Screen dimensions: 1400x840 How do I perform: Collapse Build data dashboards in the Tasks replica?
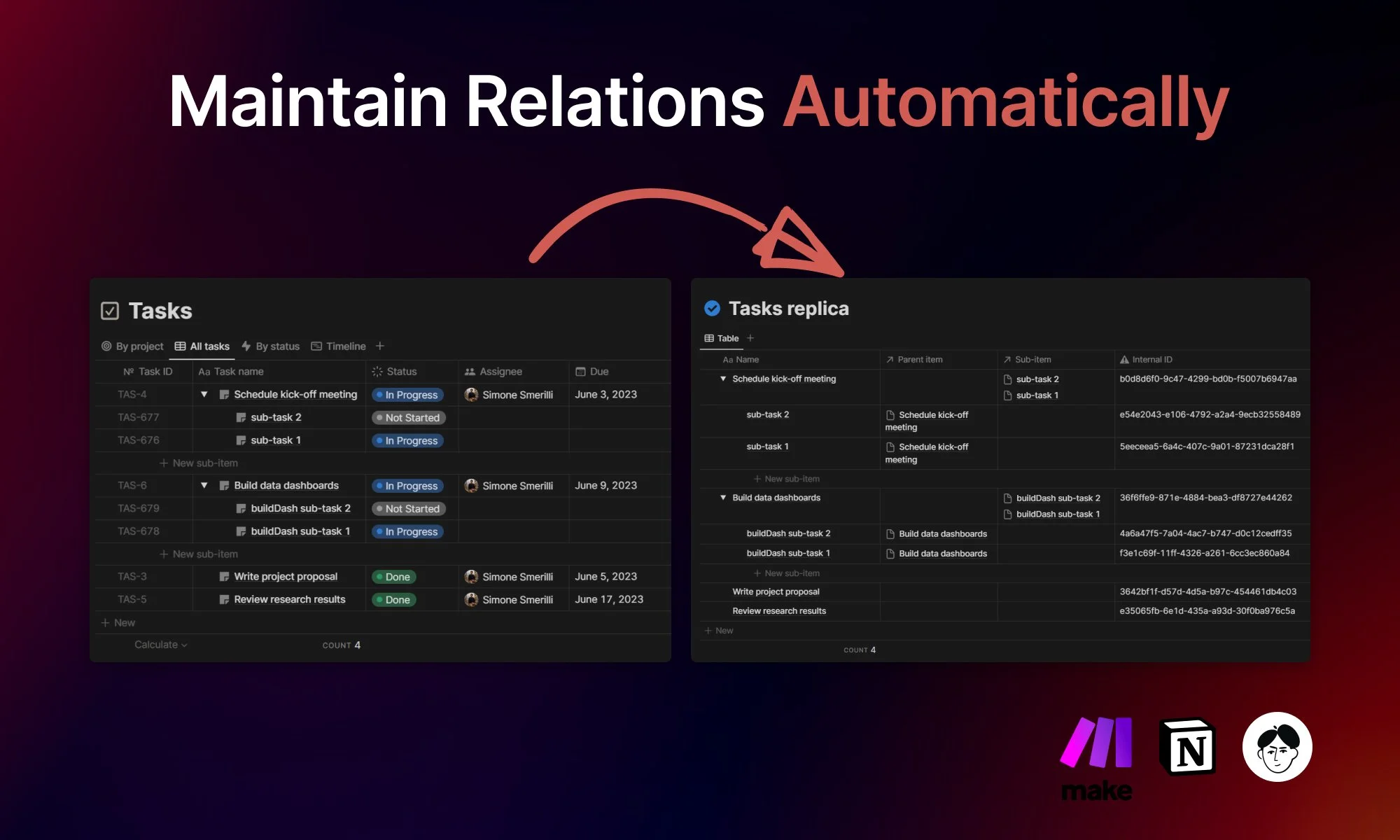click(x=723, y=498)
